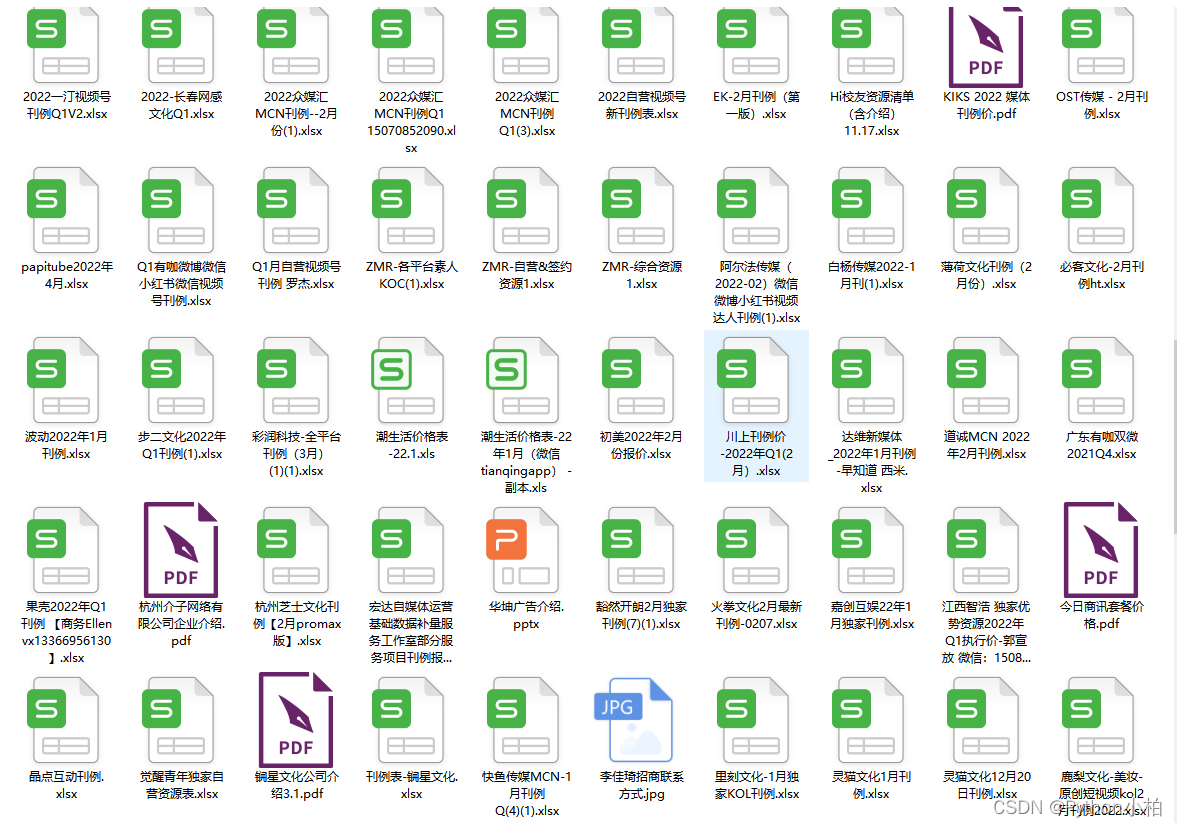Image resolution: width=1177 pixels, height=827 pixels.
Task: Select the 2022众媒汇MCN刊例Q1(3).xlsx icon
Action: 523,45
